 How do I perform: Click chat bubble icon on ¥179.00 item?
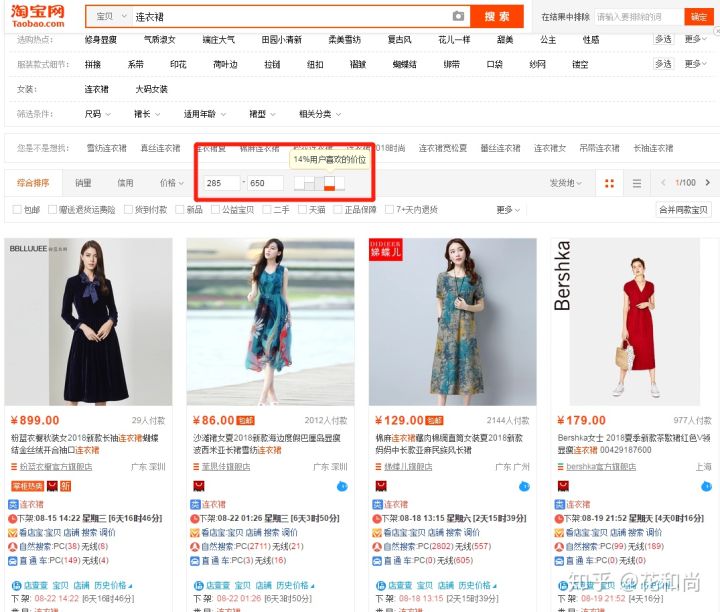[706, 486]
